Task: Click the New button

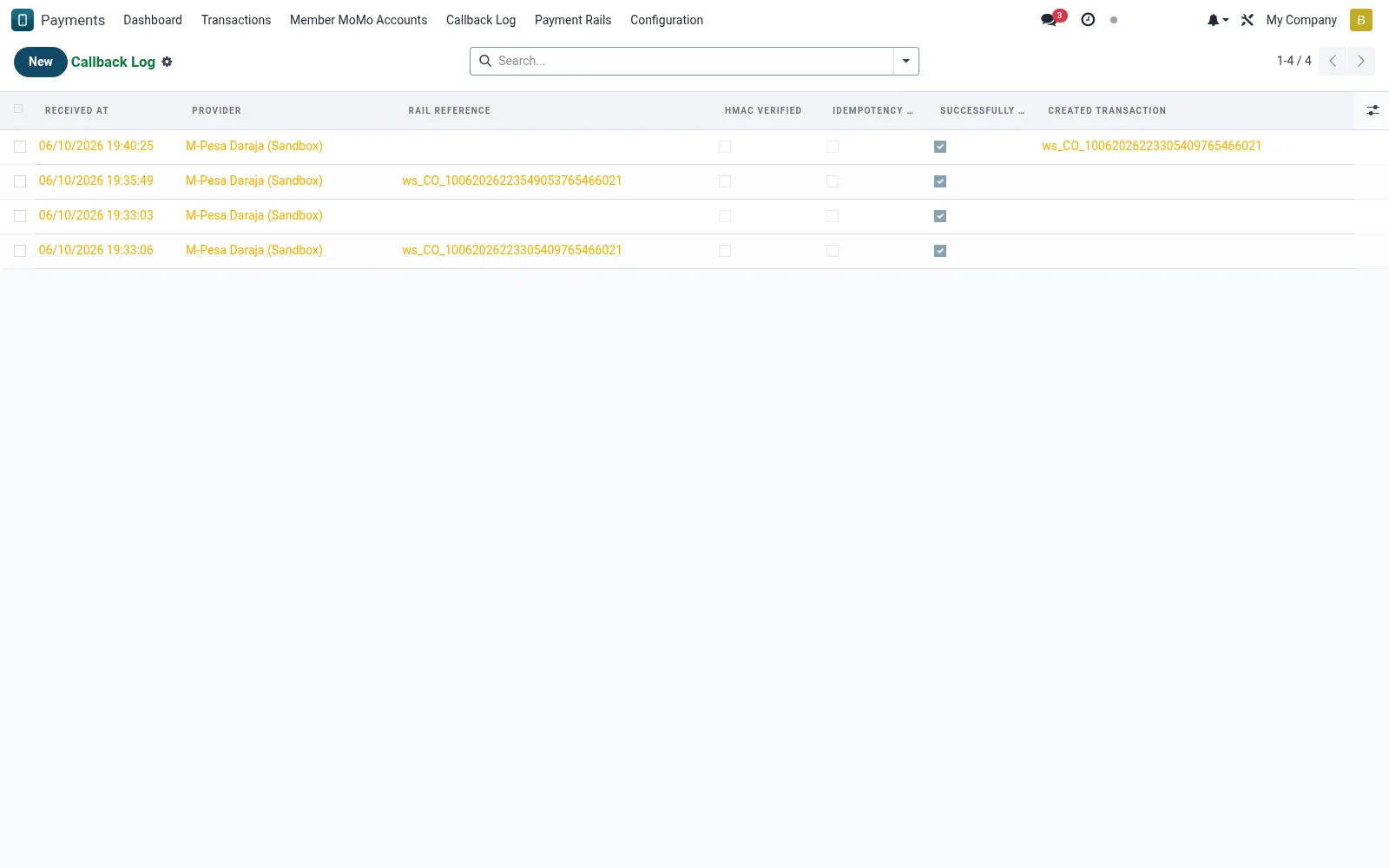Action: coord(41,62)
